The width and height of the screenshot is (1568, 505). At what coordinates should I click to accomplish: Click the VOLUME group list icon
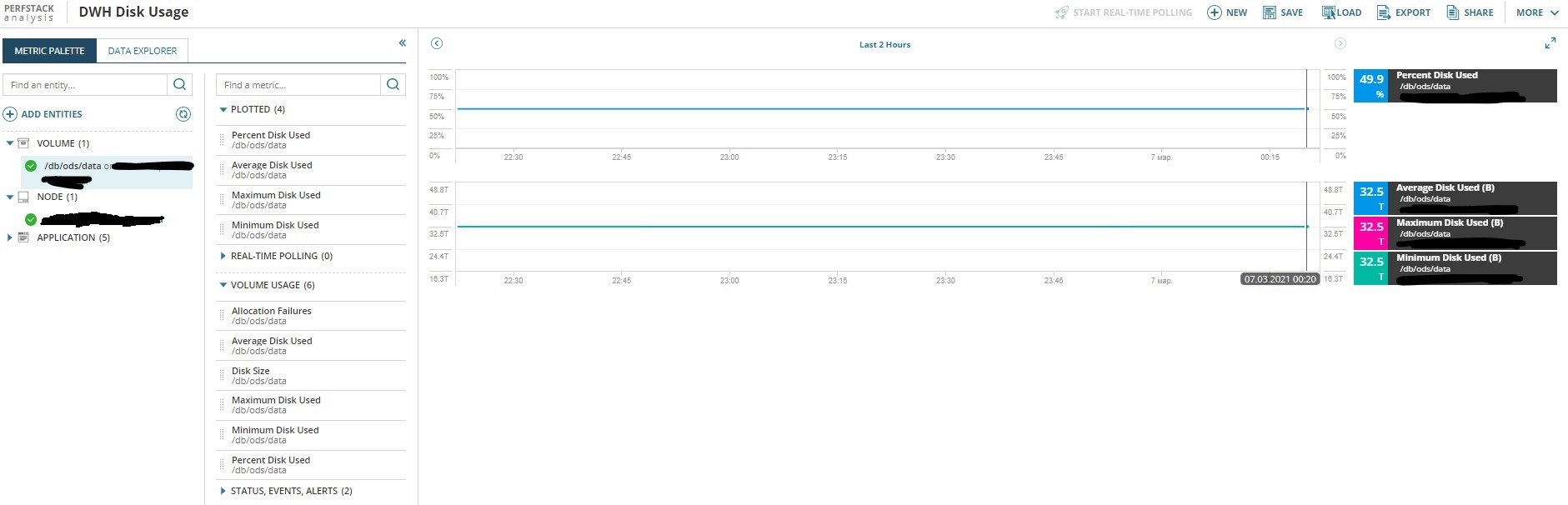23,143
